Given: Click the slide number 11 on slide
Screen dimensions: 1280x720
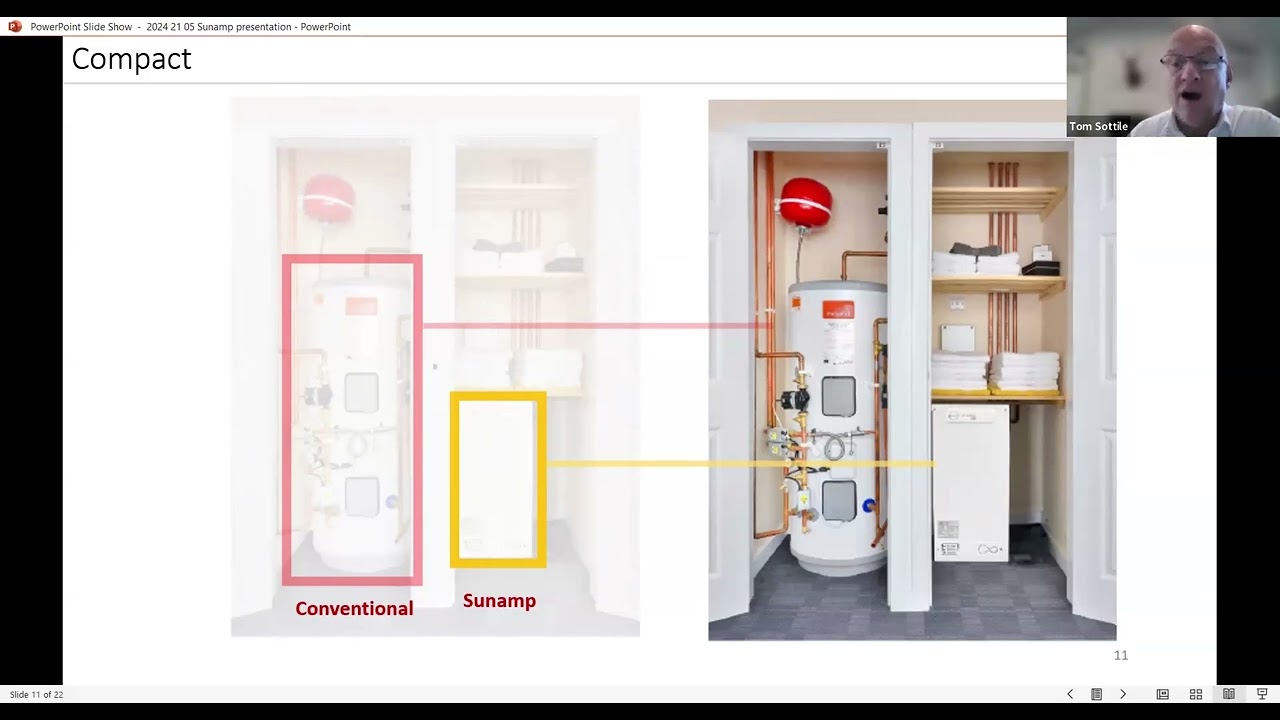Looking at the screenshot, I should coord(1121,655).
